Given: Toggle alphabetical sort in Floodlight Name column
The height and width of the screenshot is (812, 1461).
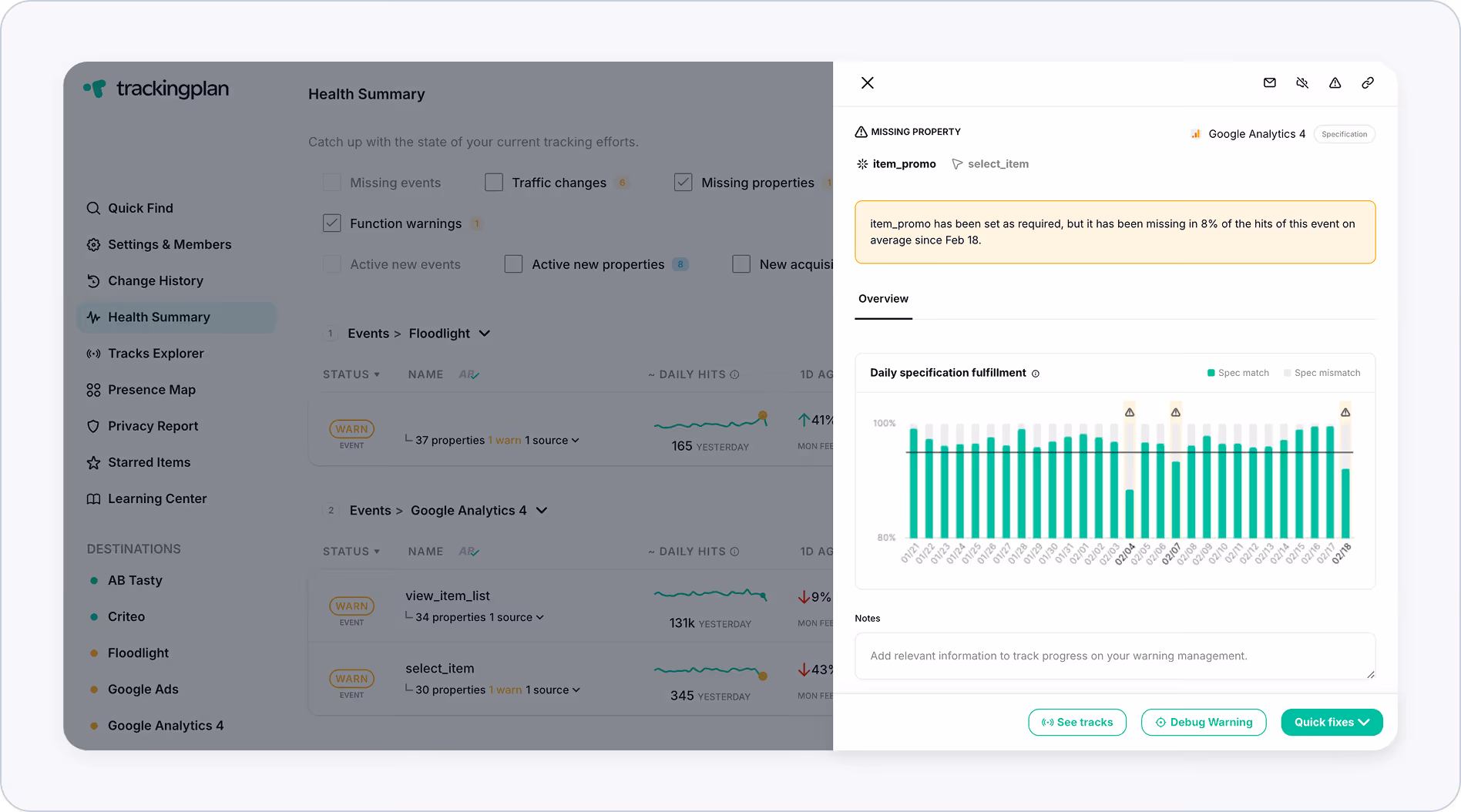Looking at the screenshot, I should pos(469,374).
